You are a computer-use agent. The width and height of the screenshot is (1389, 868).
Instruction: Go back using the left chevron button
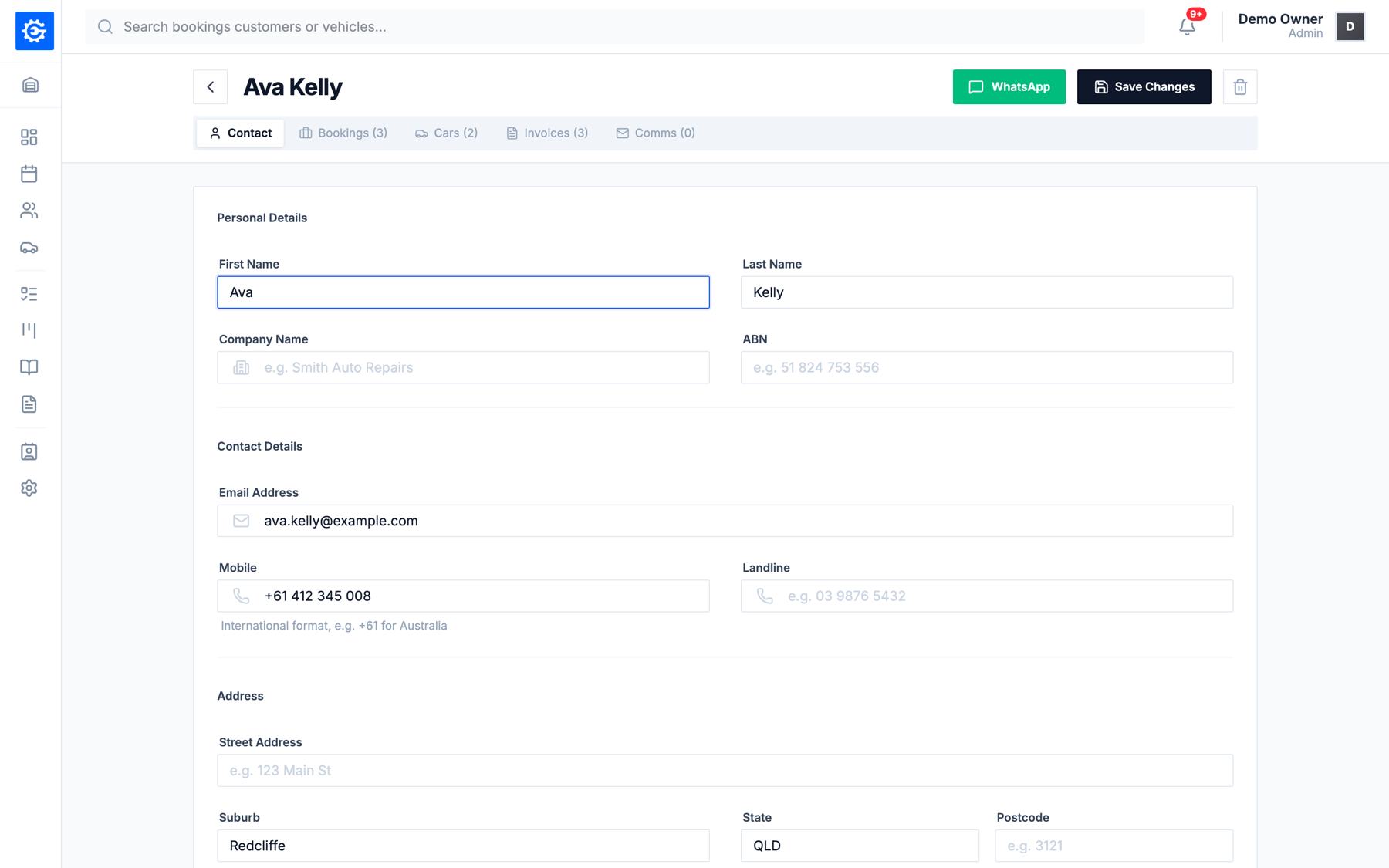coord(211,87)
